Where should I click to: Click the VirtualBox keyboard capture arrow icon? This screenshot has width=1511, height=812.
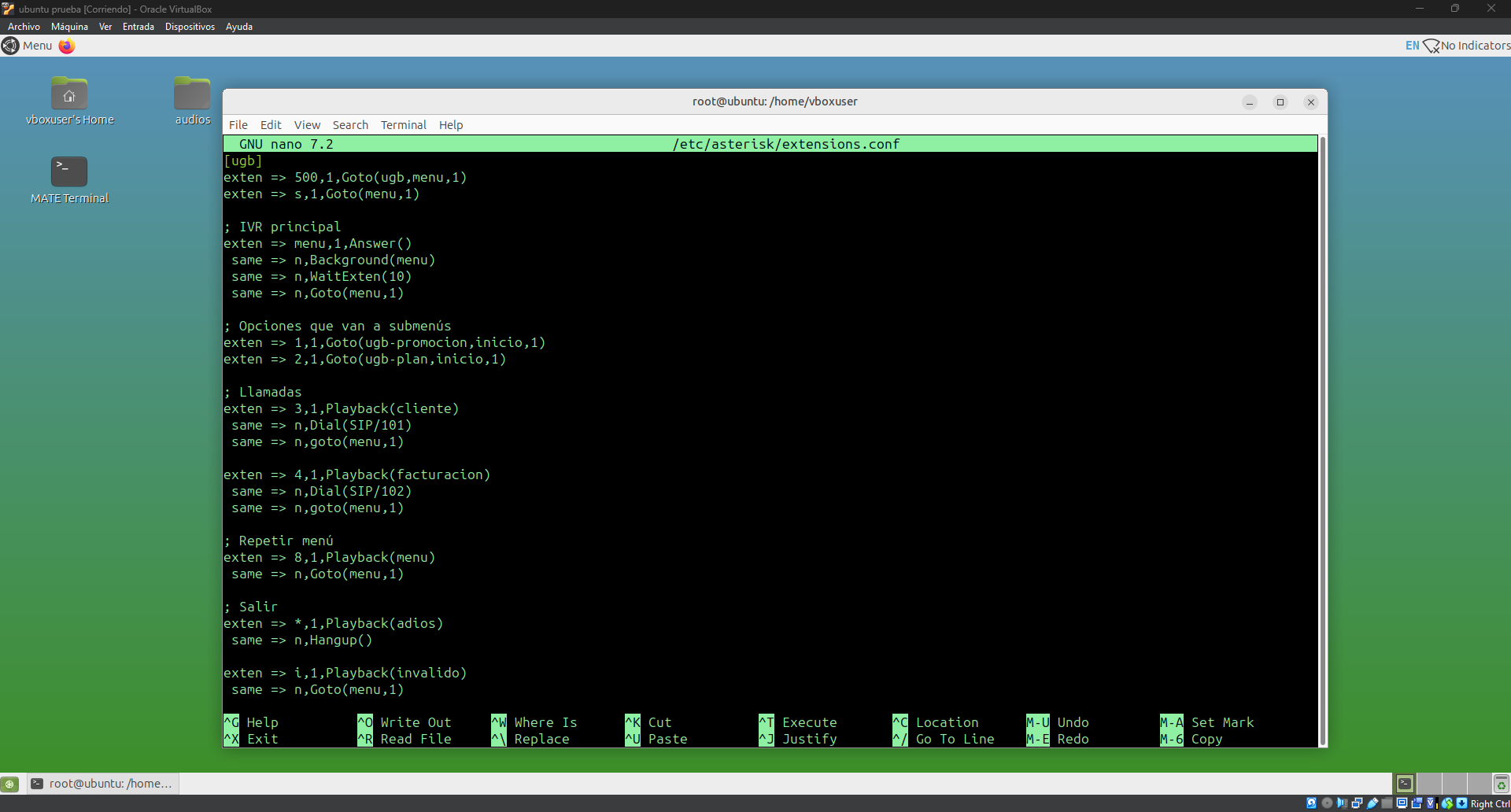(x=1461, y=803)
